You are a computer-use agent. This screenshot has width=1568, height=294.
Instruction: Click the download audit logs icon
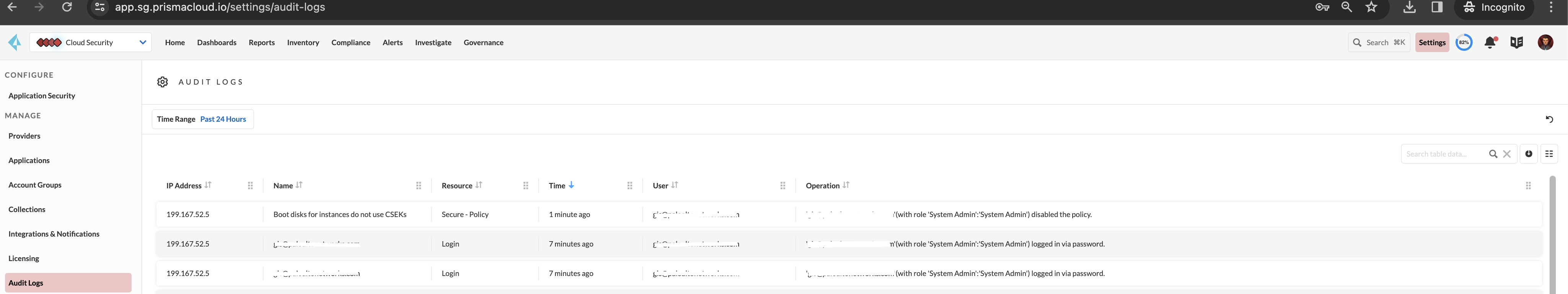coord(1529,154)
